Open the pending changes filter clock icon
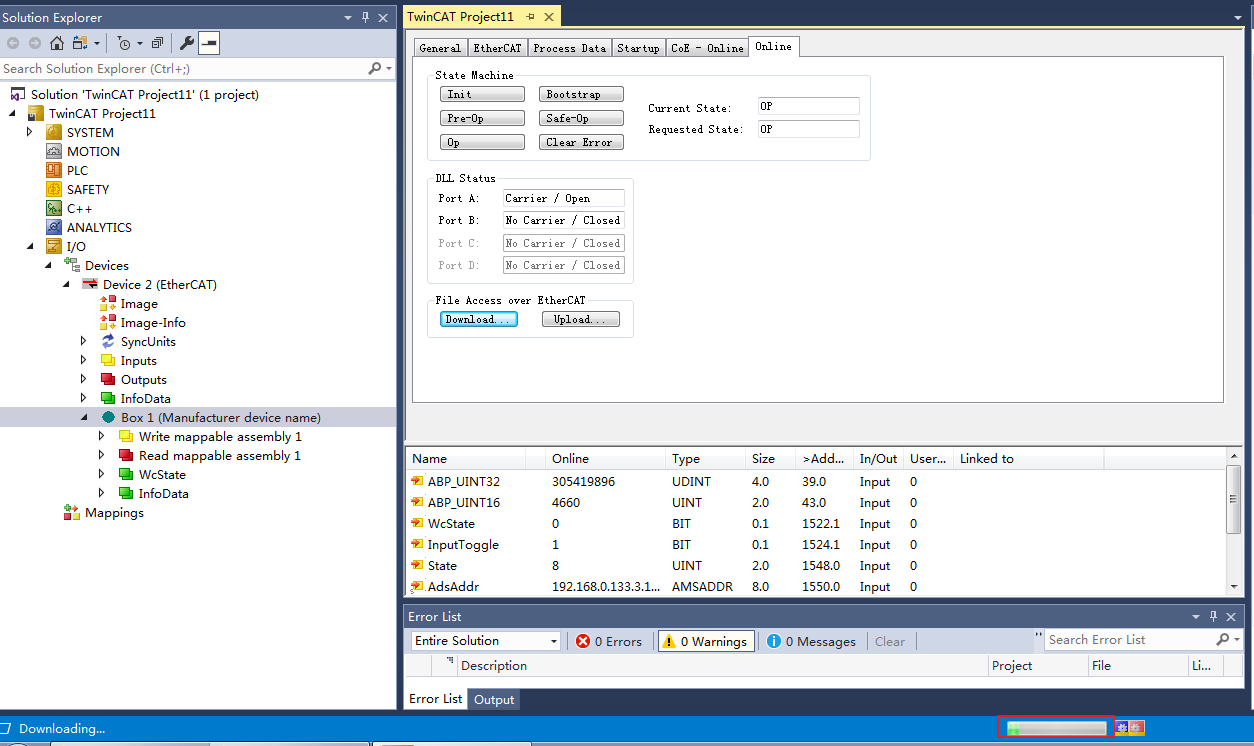1254x746 pixels. (x=123, y=43)
